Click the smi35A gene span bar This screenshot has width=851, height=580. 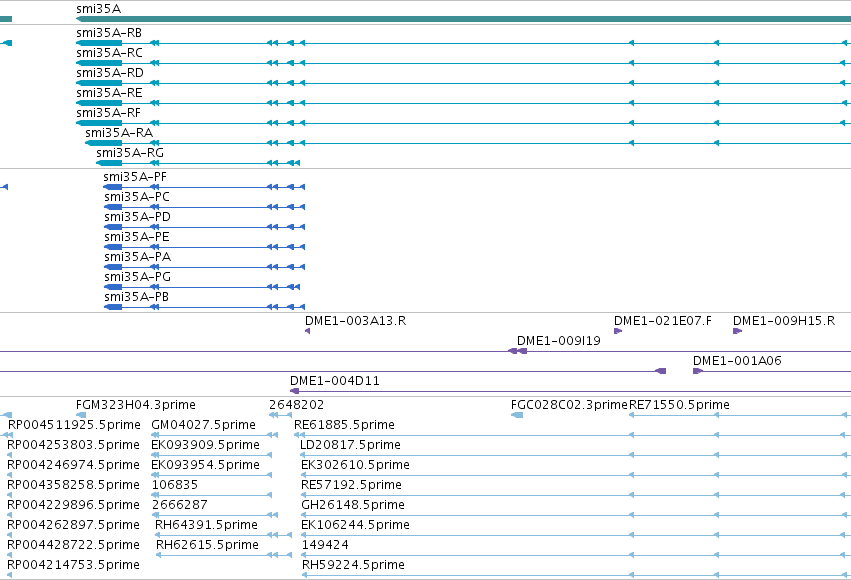(463, 19)
